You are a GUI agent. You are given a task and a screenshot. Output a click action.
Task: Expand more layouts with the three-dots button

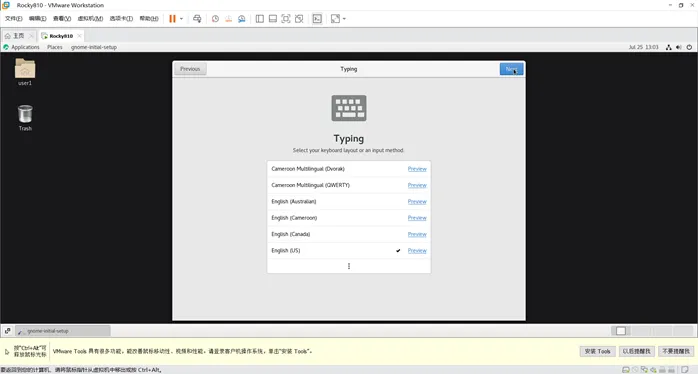349,266
